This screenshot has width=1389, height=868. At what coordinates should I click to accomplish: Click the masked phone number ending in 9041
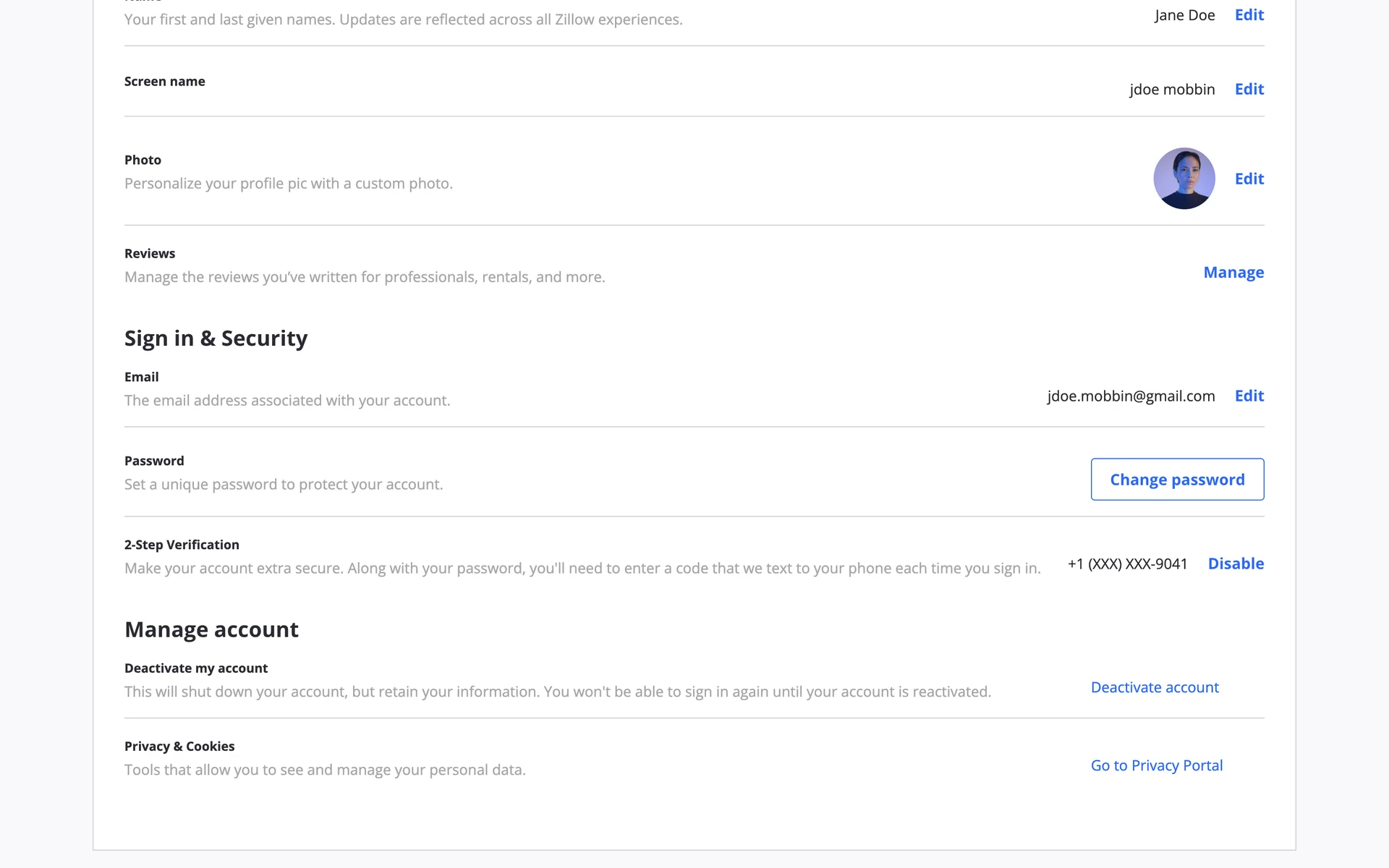1127,563
